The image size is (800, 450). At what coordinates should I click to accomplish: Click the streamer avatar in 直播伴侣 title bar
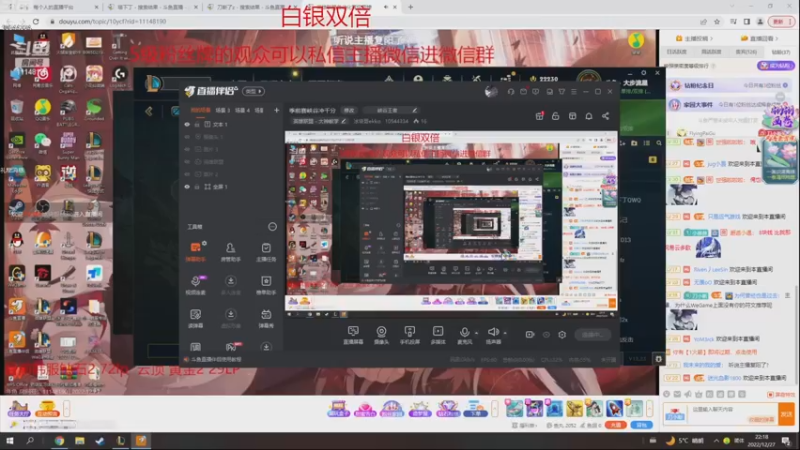491,92
